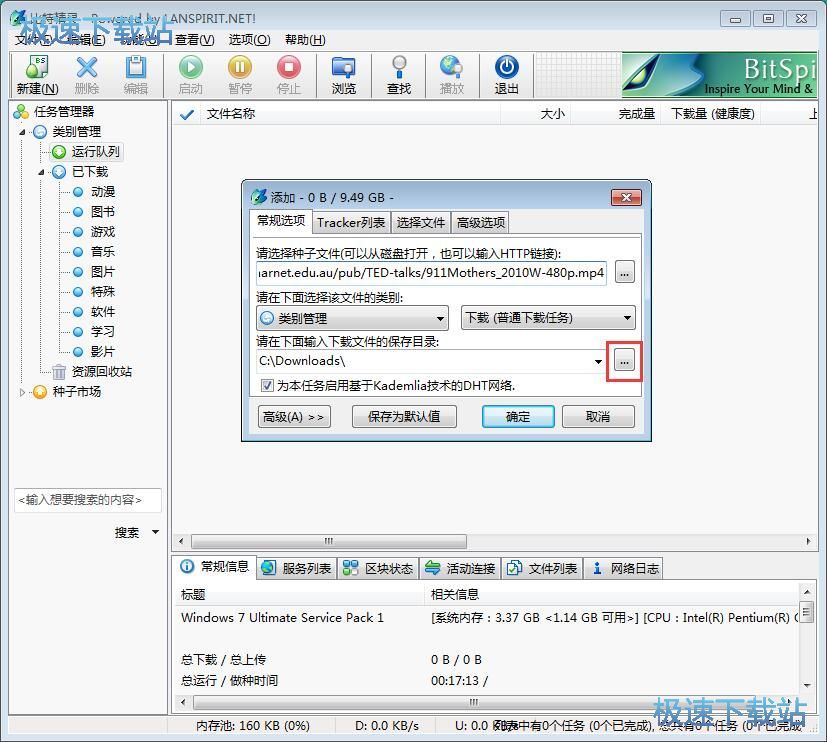Click the 搜索 search button in sidebar
827x742 pixels.
[x=127, y=532]
